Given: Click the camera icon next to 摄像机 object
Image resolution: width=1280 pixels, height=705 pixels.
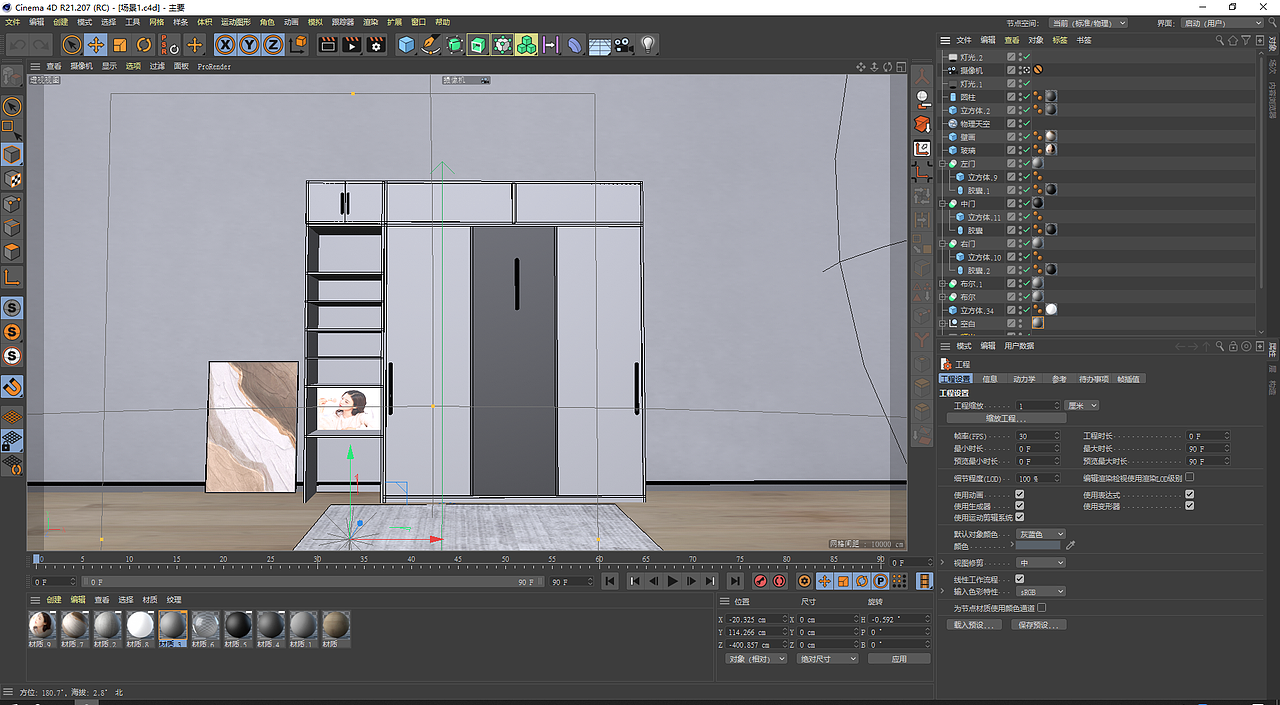Looking at the screenshot, I should coord(950,70).
